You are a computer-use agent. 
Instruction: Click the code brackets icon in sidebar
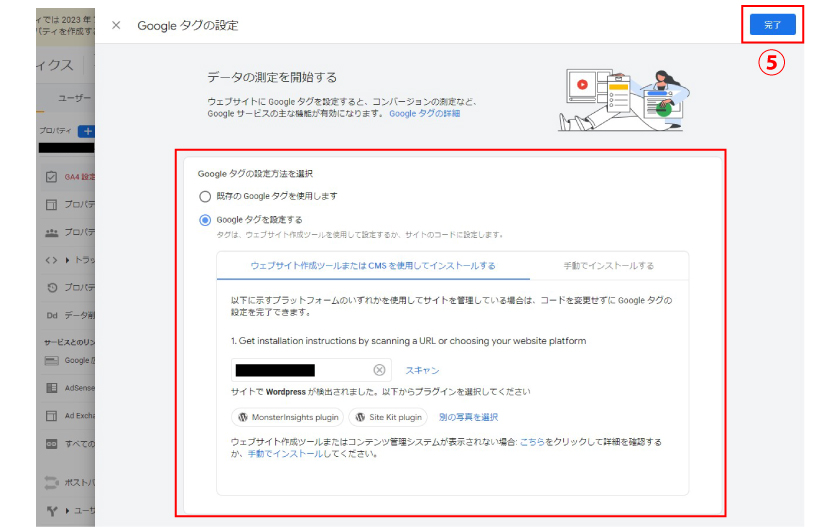(51, 260)
